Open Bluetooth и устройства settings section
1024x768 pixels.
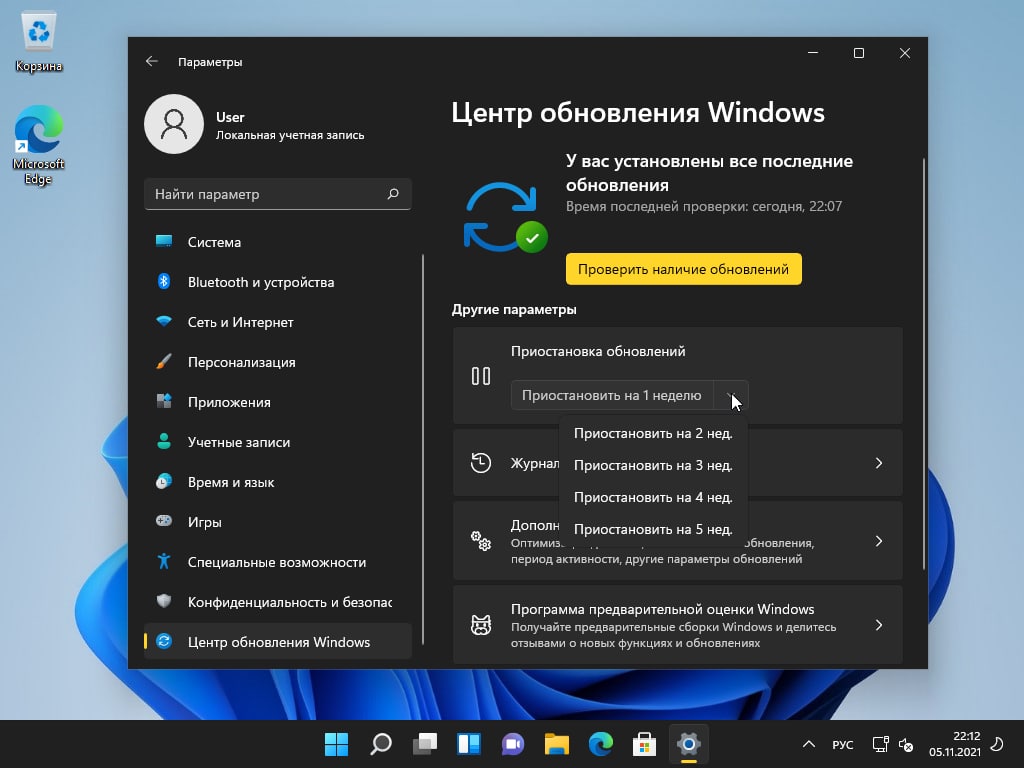(260, 282)
